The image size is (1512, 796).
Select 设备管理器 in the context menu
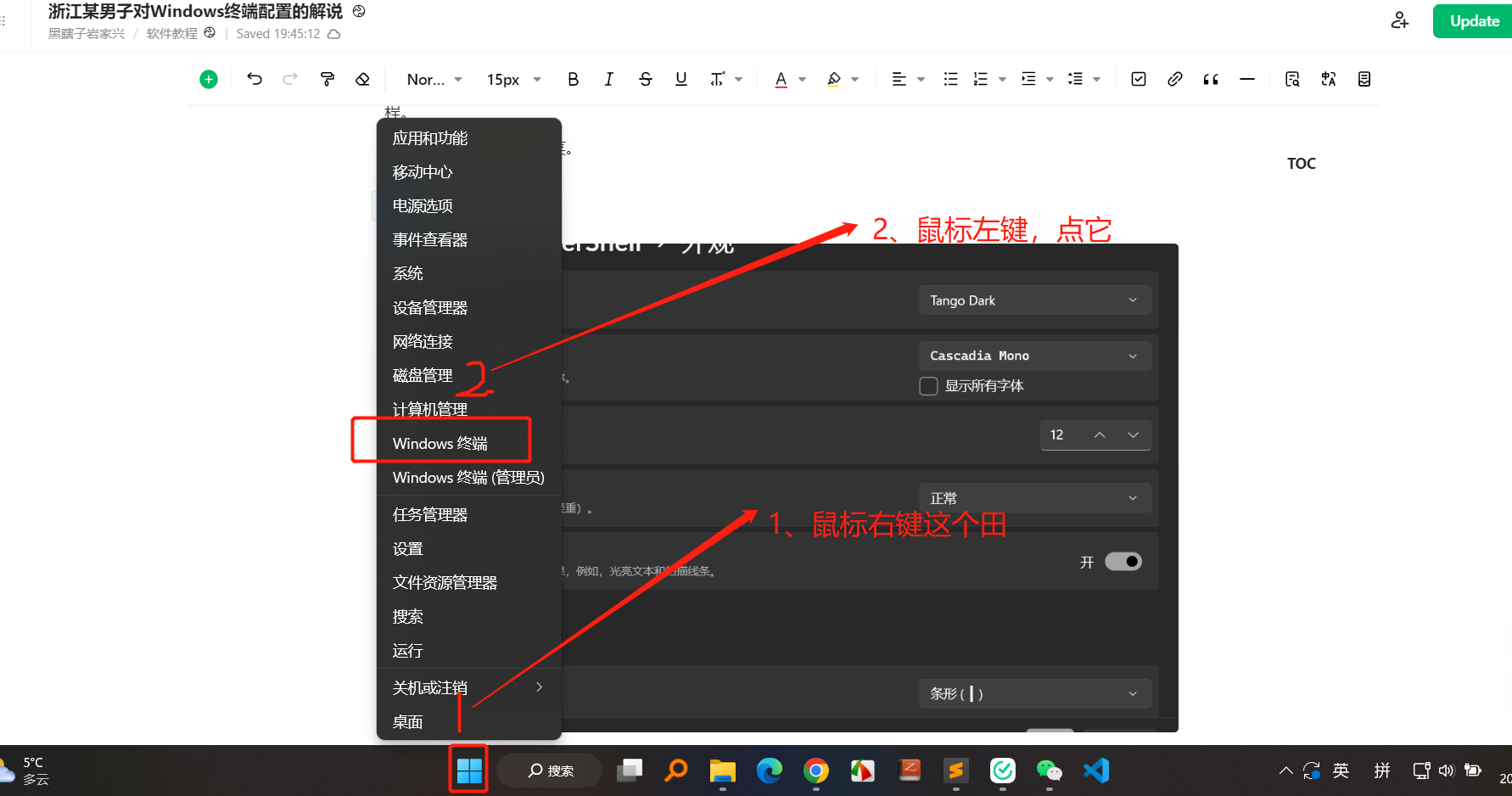coord(469,308)
